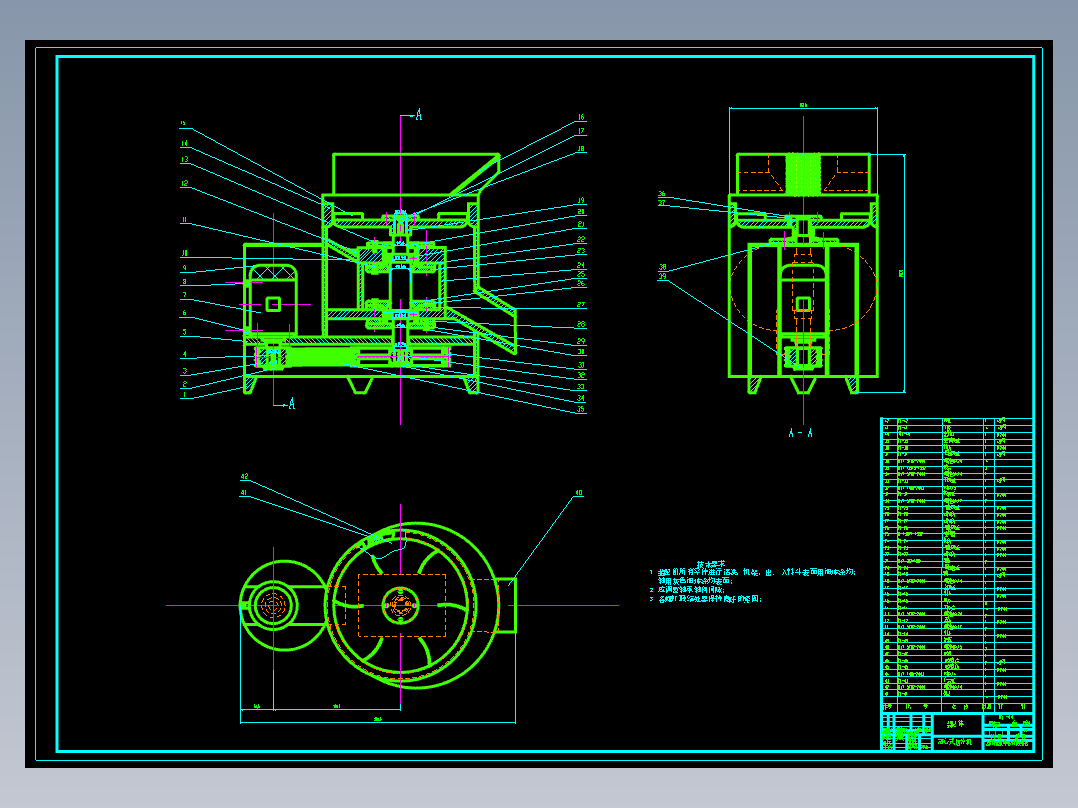The width and height of the screenshot is (1078, 808).
Task: Select callout number 41 on plan view
Action: [x=243, y=493]
